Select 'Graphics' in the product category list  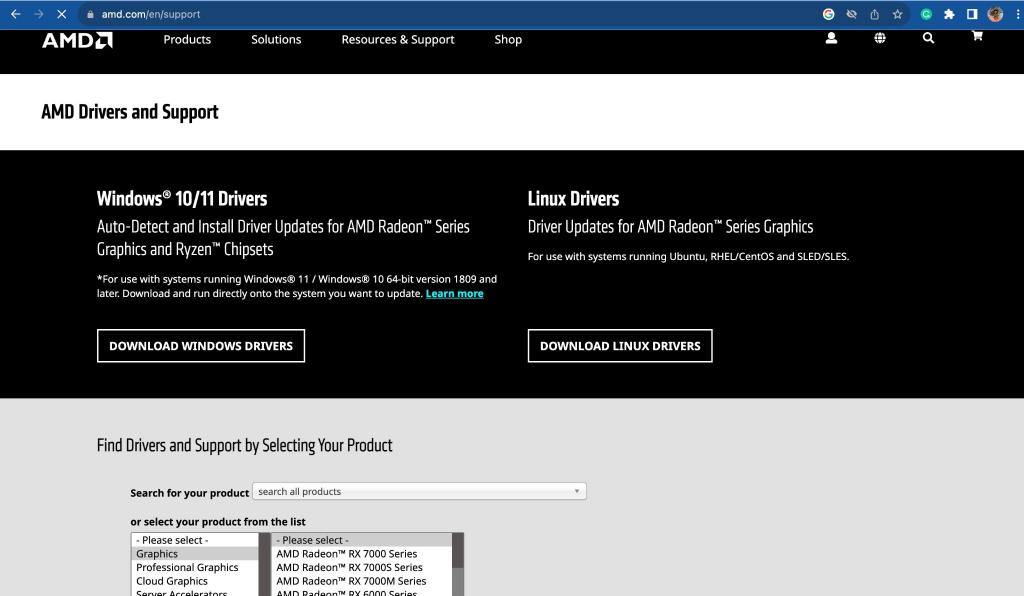(158, 553)
